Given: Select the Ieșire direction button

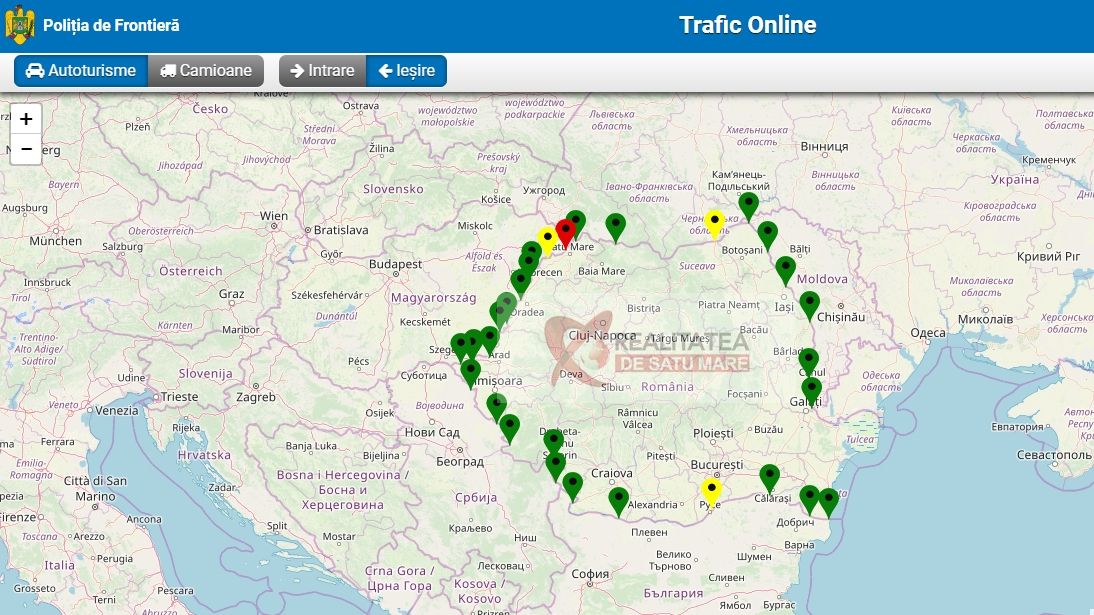Looking at the screenshot, I should click(406, 71).
